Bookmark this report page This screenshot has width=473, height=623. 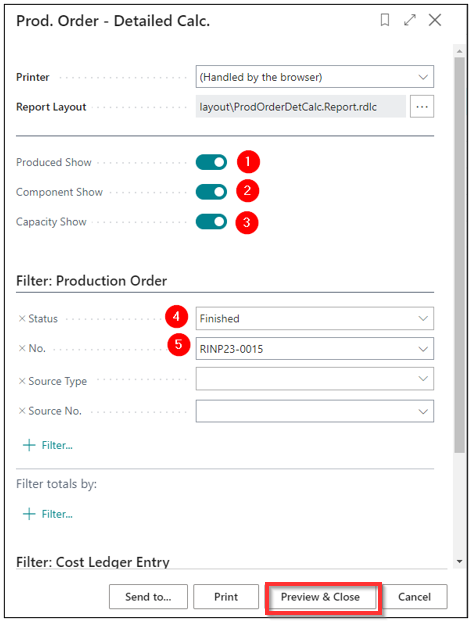point(385,20)
